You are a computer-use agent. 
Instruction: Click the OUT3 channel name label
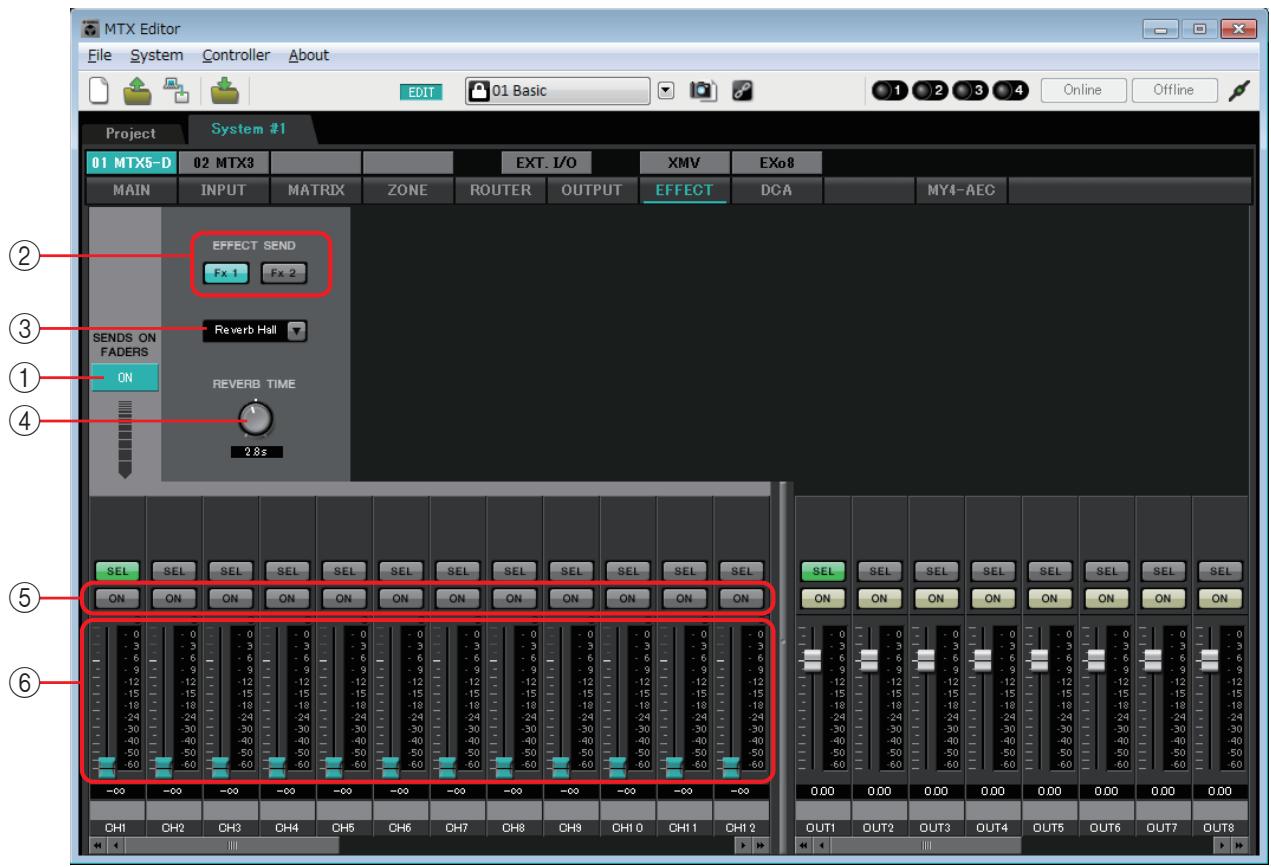(x=937, y=828)
